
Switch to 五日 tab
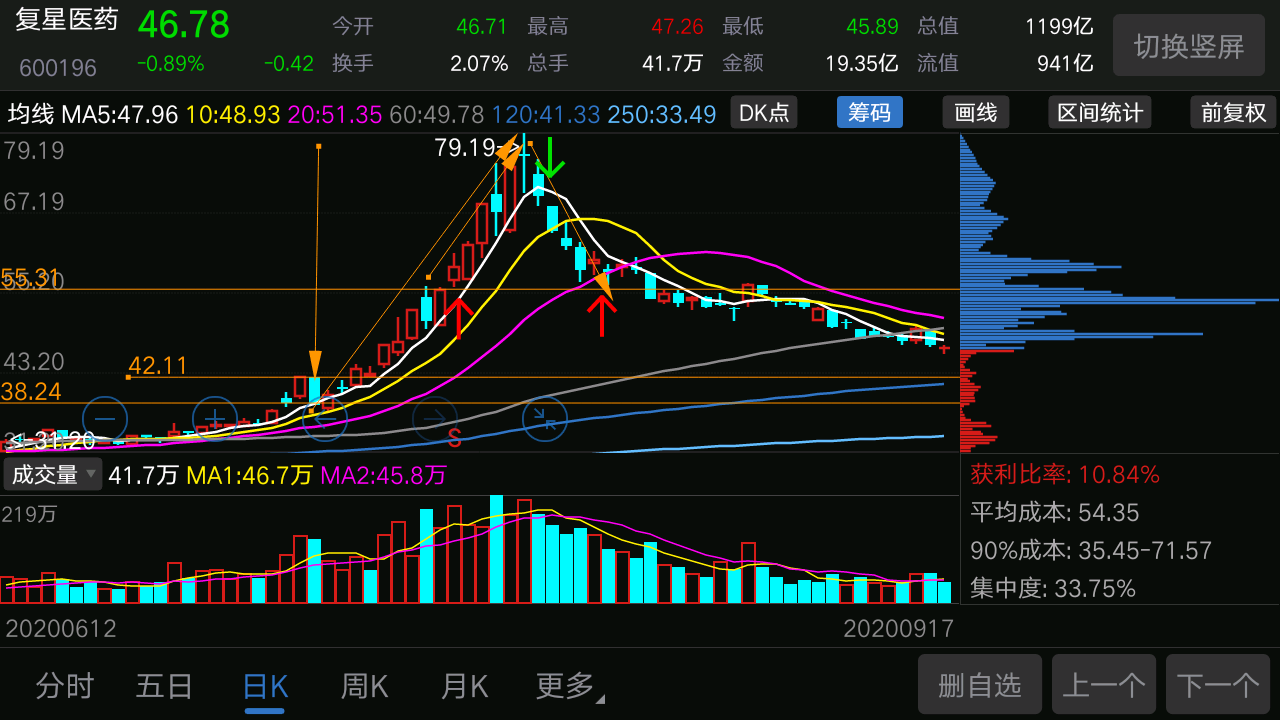point(164,686)
